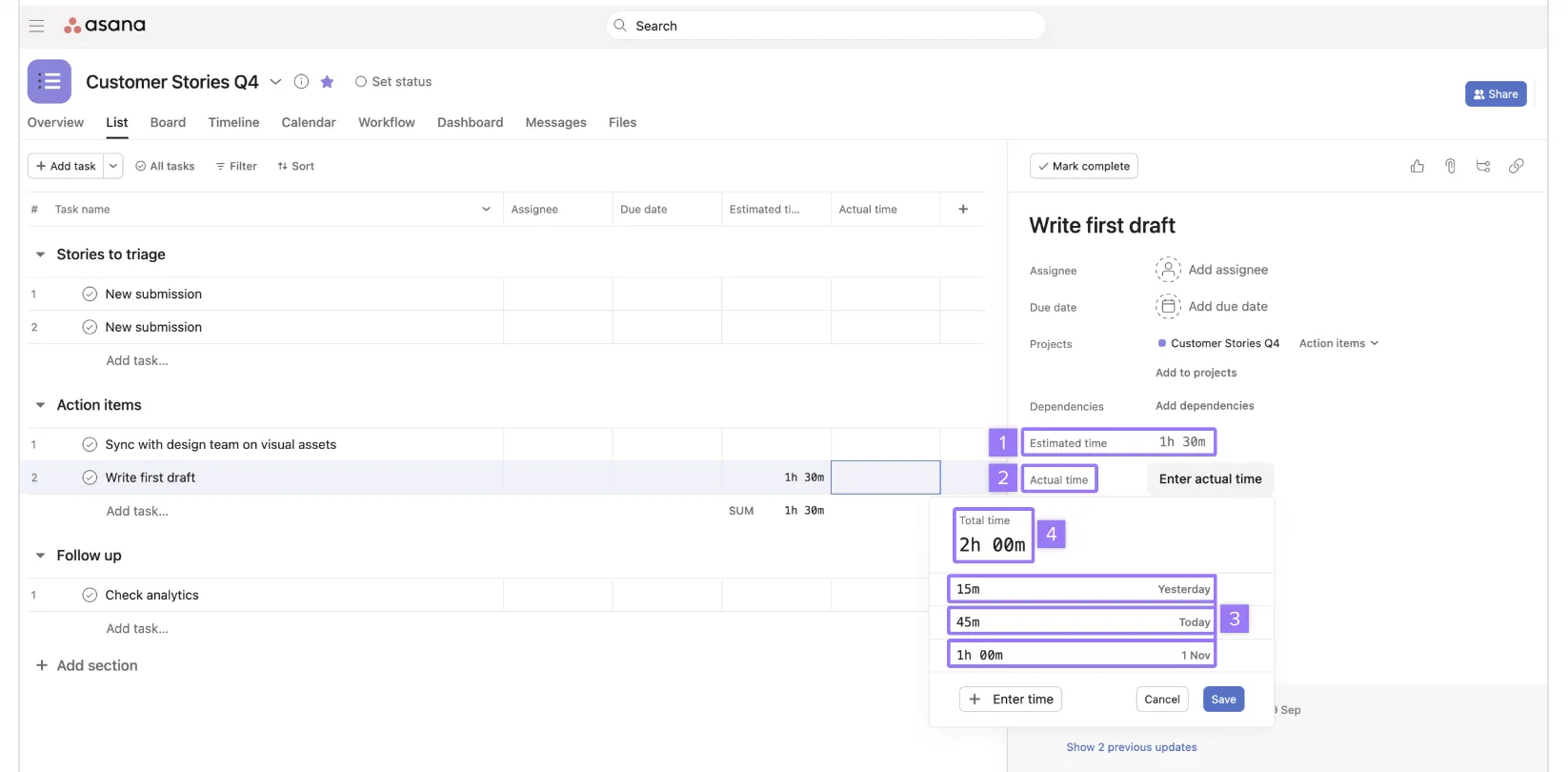Open the Messages tab
1568x772 pixels.
[x=555, y=122]
